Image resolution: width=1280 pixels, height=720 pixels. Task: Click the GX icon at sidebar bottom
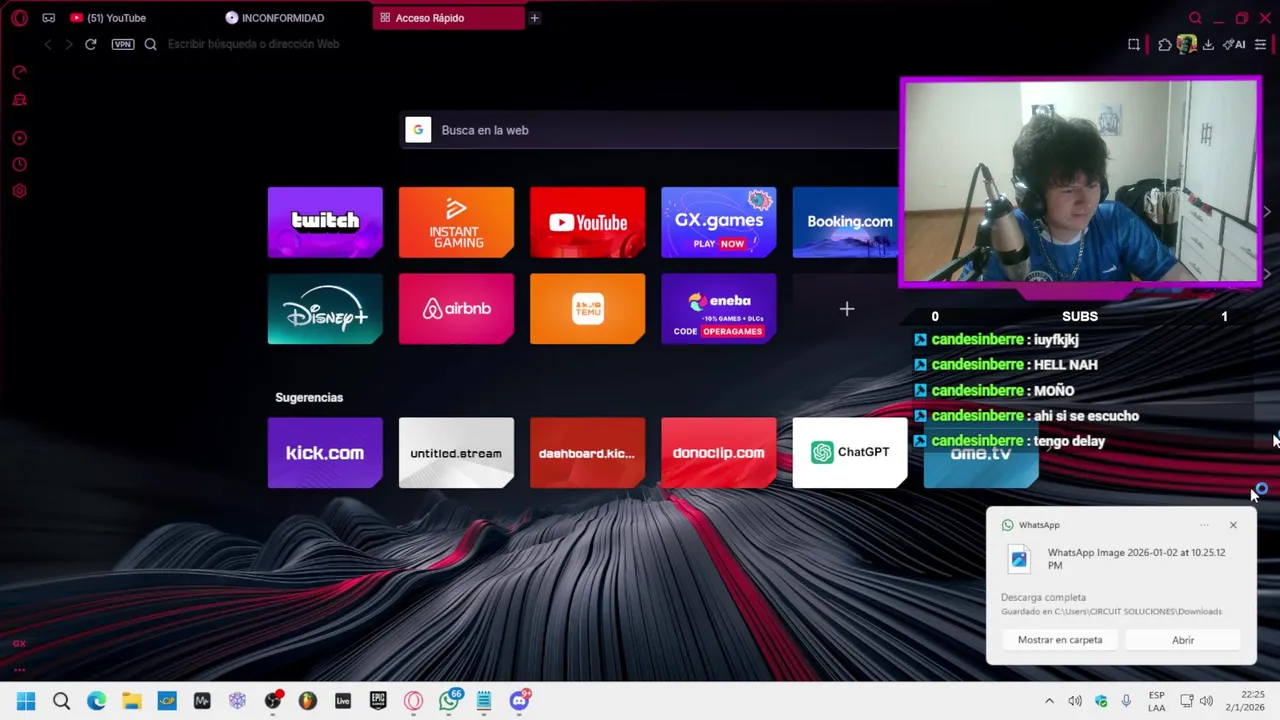pos(19,644)
